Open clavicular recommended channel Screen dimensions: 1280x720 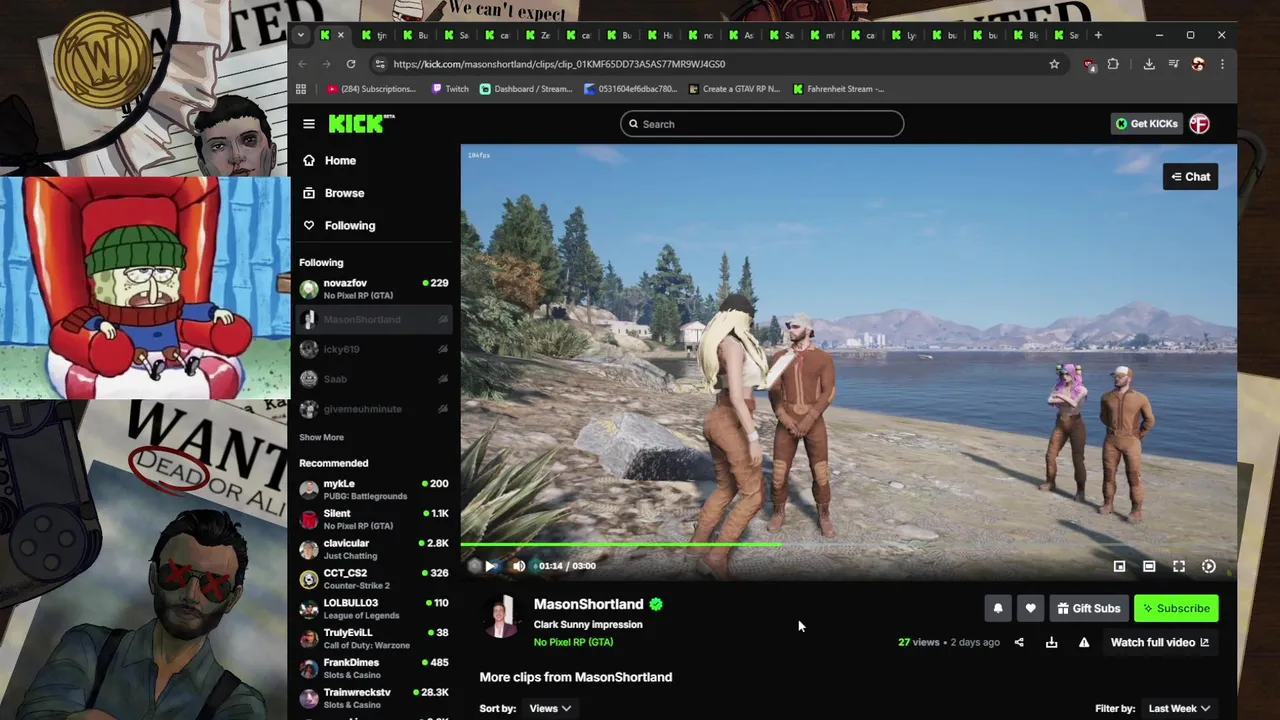(x=375, y=549)
